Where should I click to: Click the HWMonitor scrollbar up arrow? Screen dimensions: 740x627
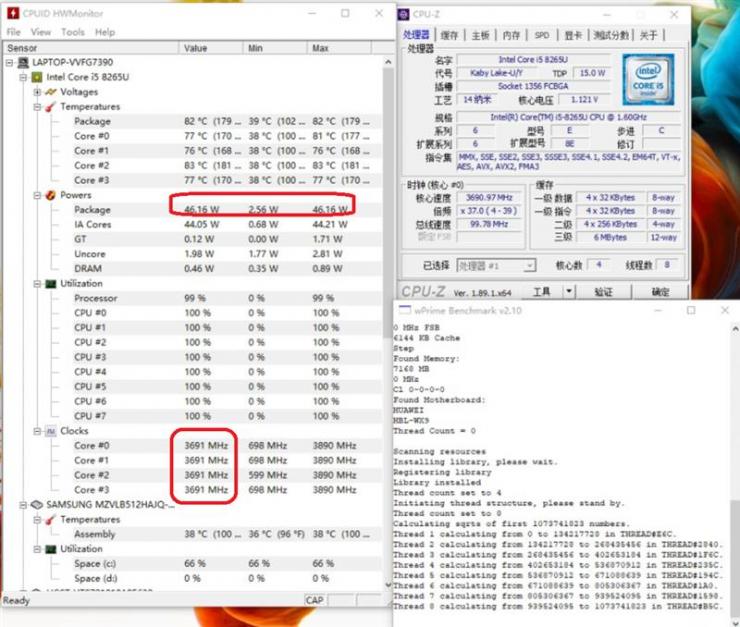[388, 62]
